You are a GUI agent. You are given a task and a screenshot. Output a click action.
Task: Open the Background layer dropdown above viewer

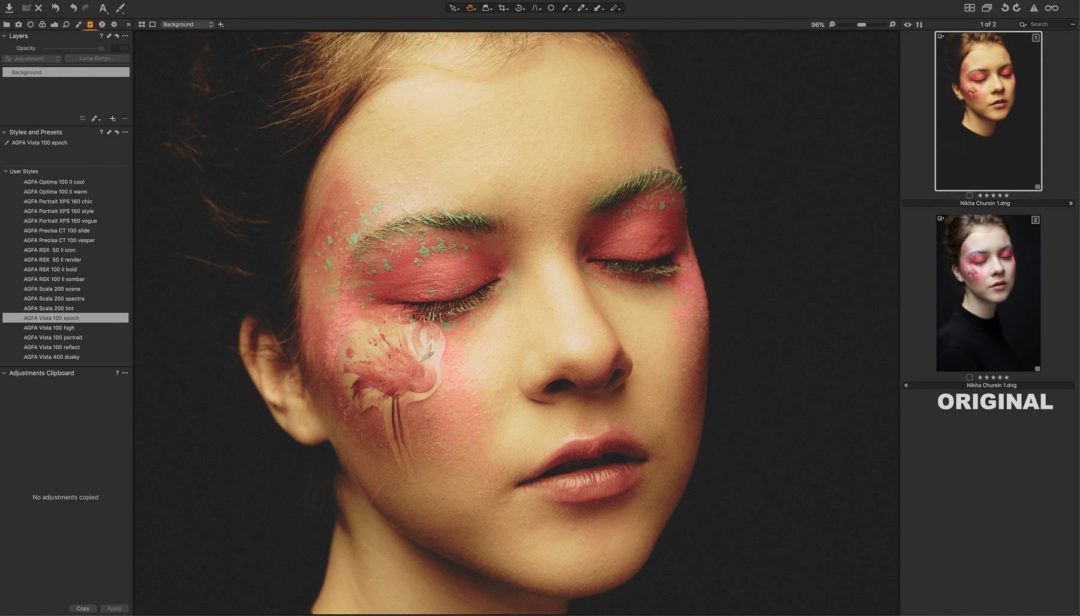point(188,24)
